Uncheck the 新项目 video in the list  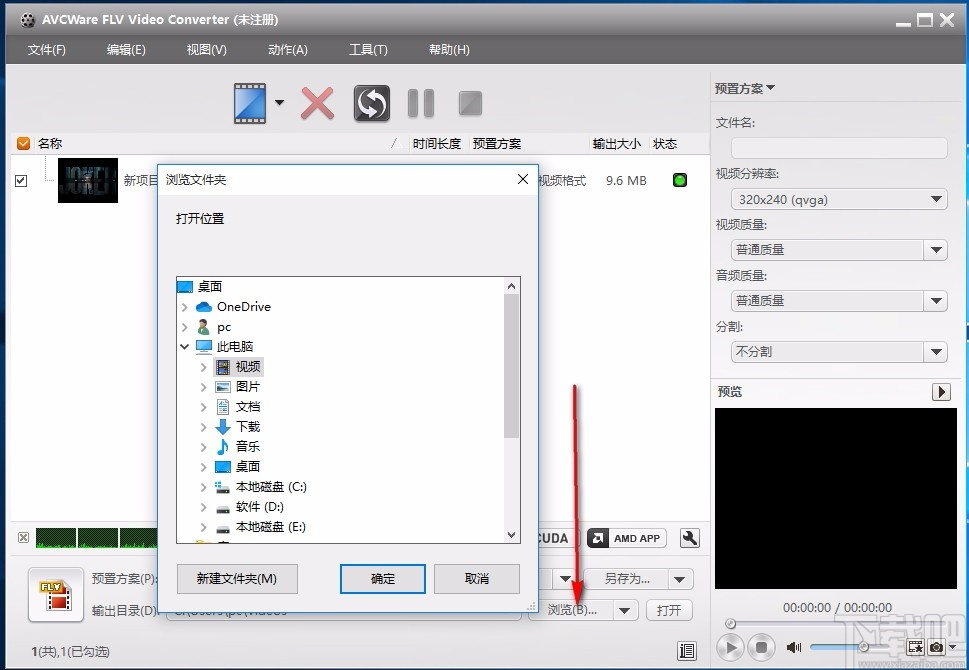(21, 181)
